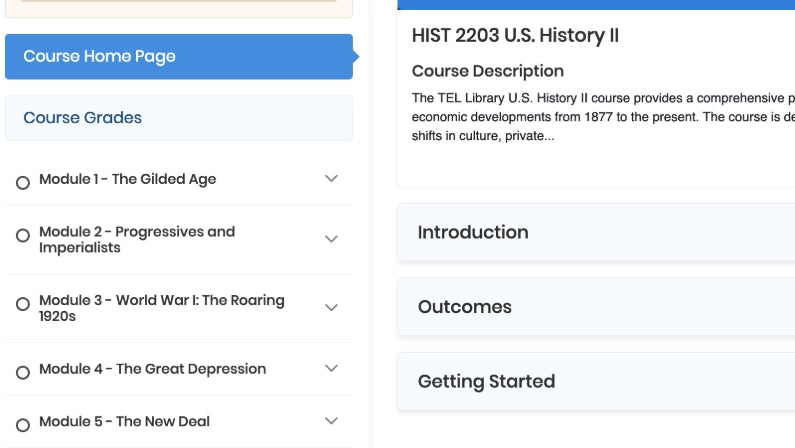Screen dimensions: 795x448
Task: Click the circle marker beside Module 5
Action: tap(22, 424)
